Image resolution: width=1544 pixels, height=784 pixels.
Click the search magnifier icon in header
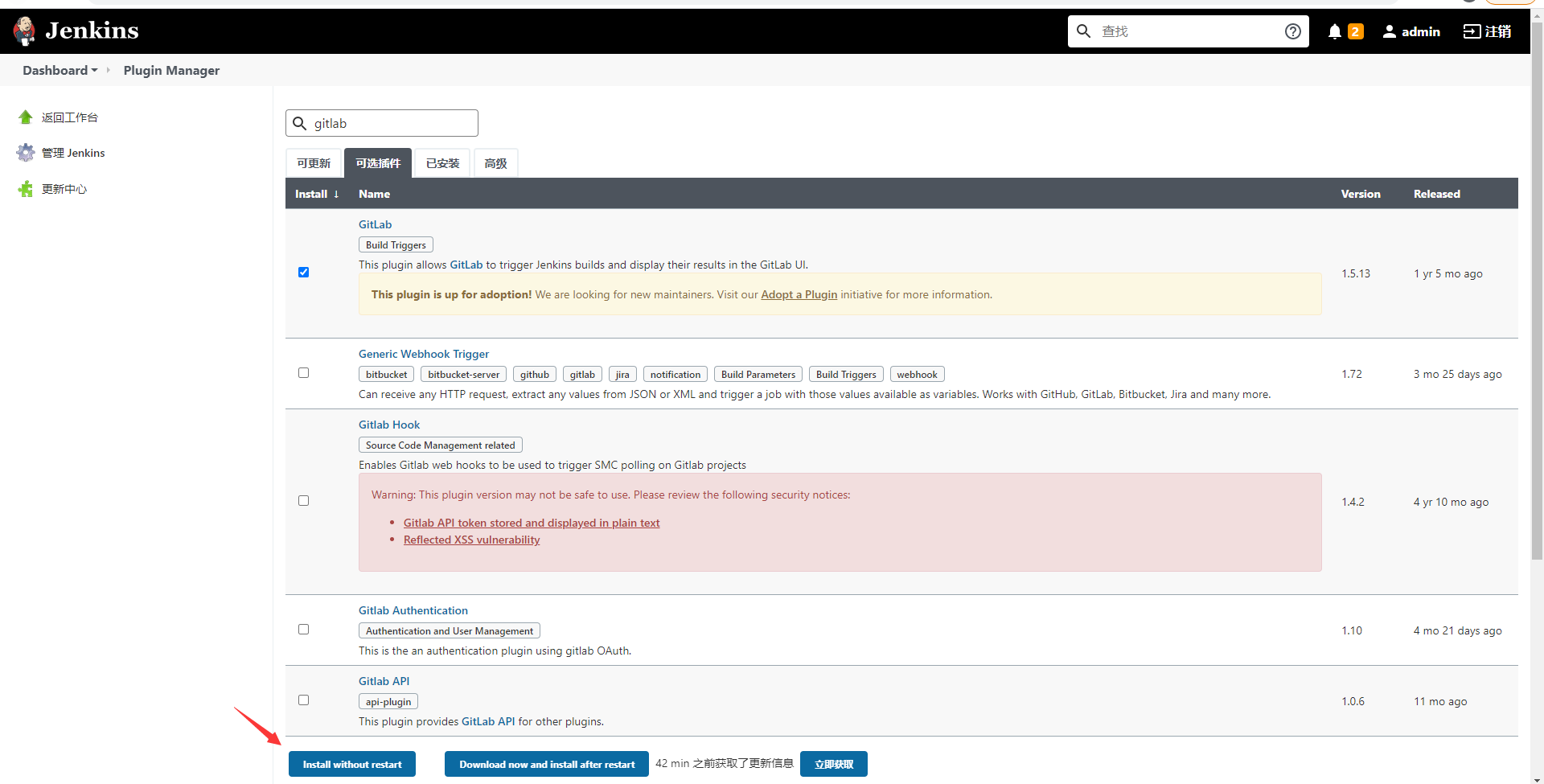pos(1083,31)
